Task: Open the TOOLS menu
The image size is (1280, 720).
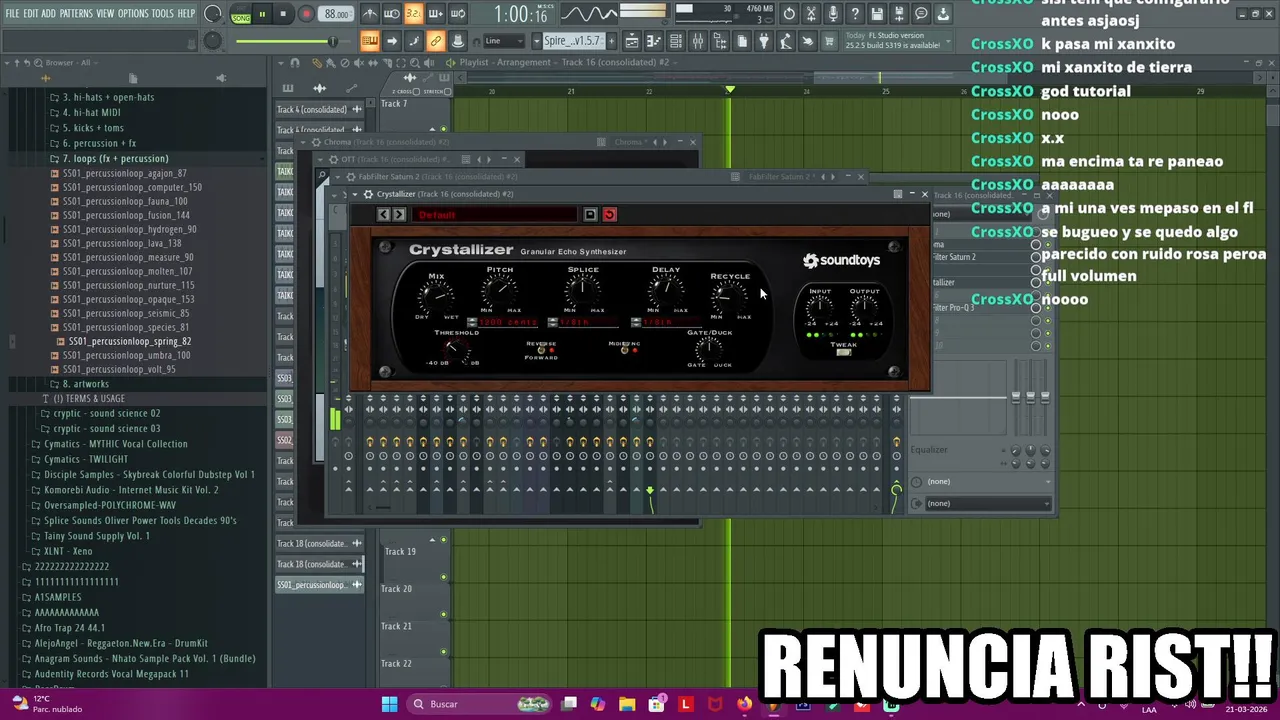Action: 163,14
